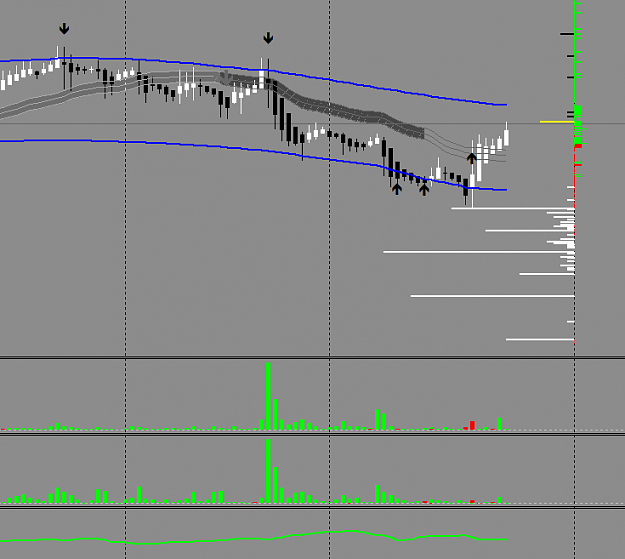Viewport: 625px width, 559px height.
Task: Select the right one of the paired up arrows
Action: [424, 189]
